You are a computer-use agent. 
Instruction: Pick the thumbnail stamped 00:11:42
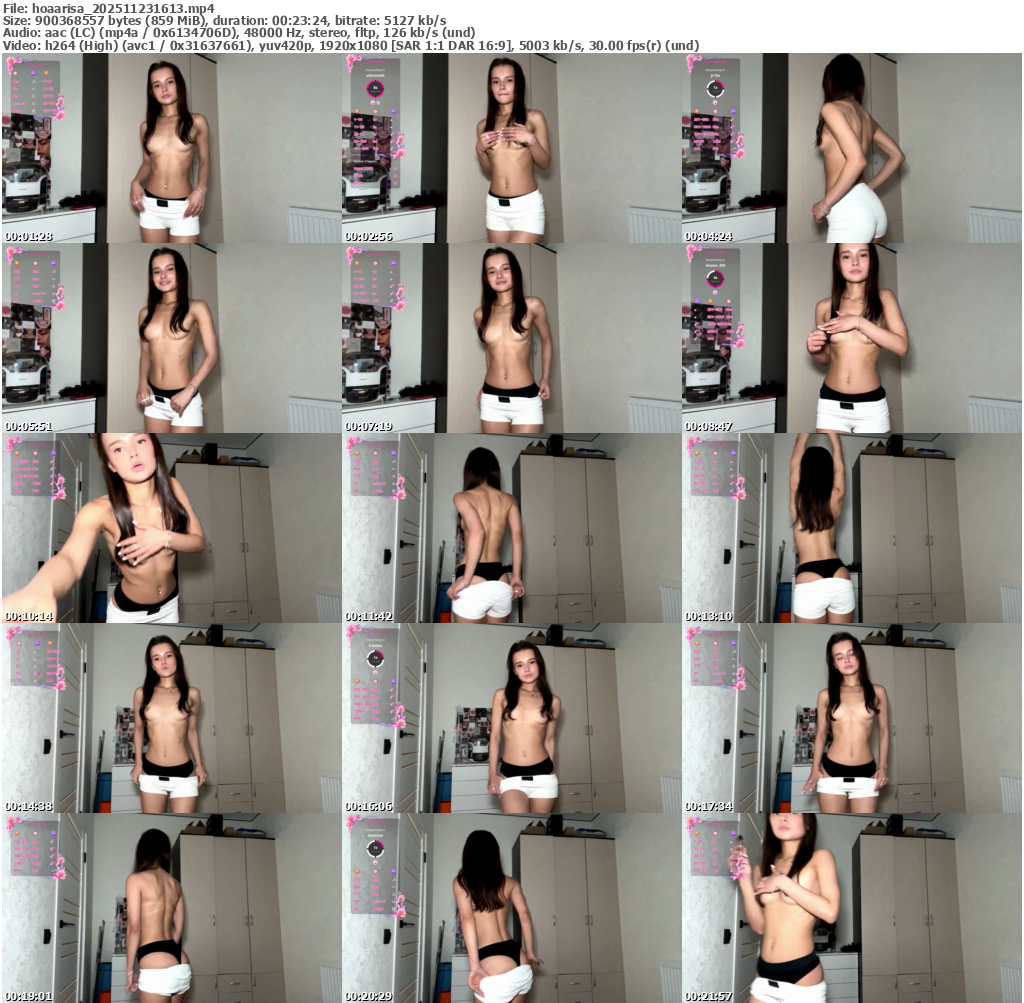(512, 528)
